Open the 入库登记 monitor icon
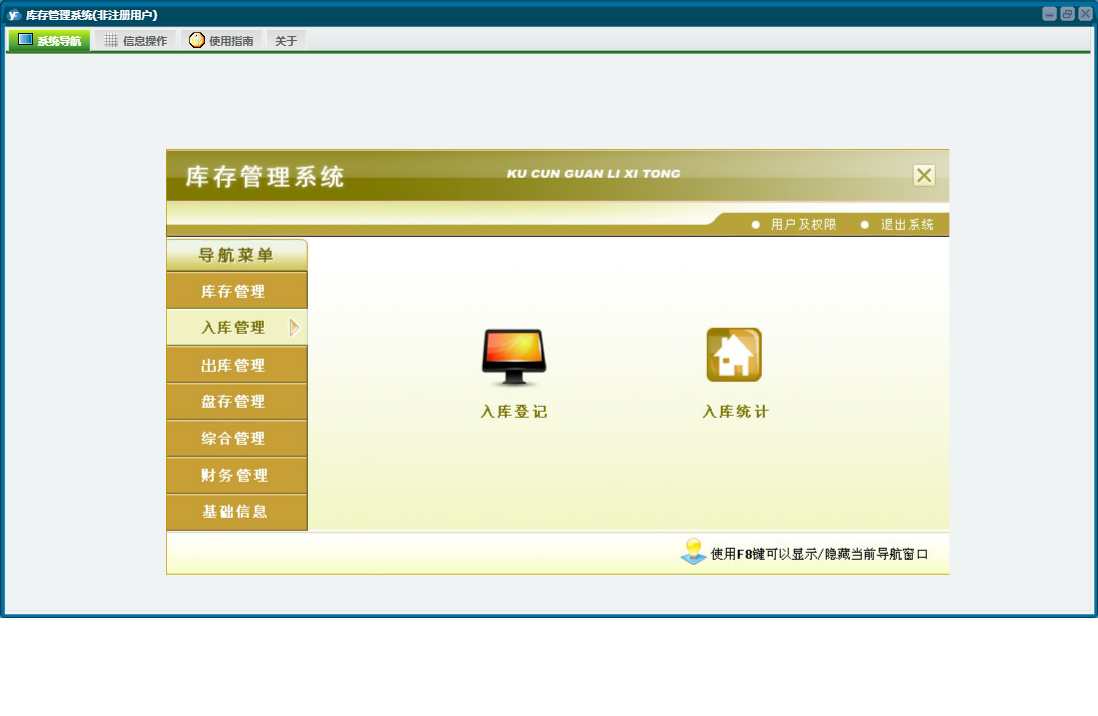Screen dimensions: 1098x716 pyautogui.click(x=513, y=357)
